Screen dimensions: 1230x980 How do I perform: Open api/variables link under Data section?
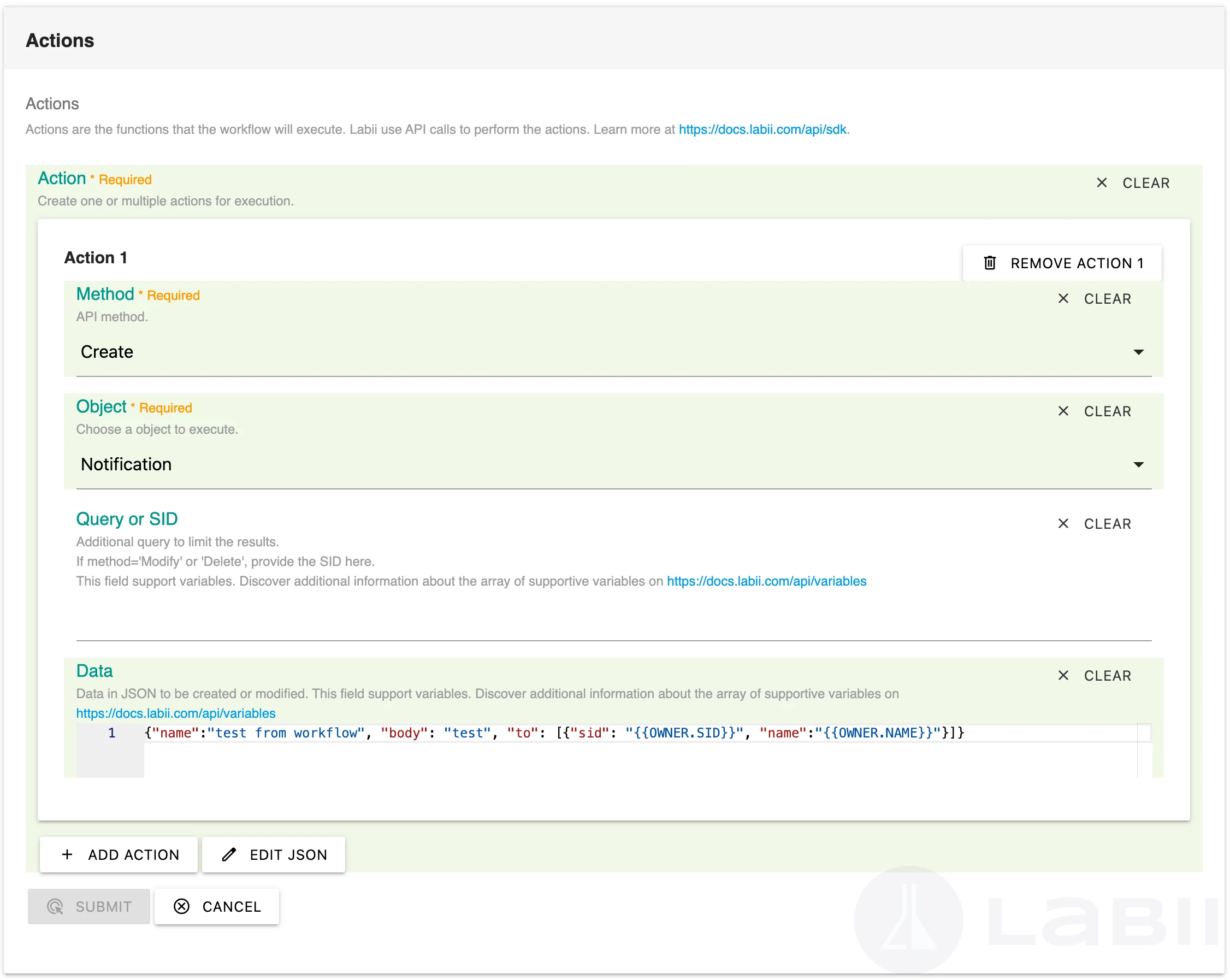click(x=176, y=713)
